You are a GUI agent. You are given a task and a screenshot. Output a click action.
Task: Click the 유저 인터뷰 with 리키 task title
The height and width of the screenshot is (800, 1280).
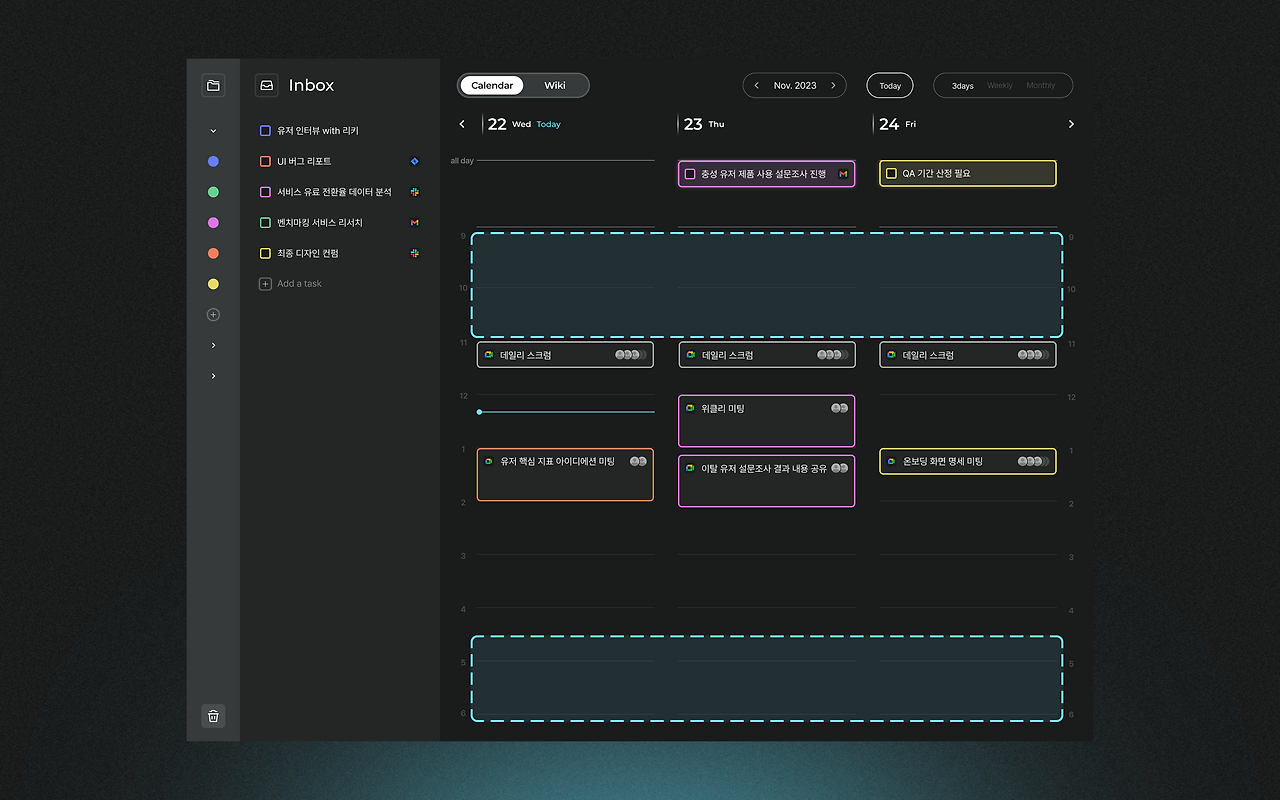point(318,131)
